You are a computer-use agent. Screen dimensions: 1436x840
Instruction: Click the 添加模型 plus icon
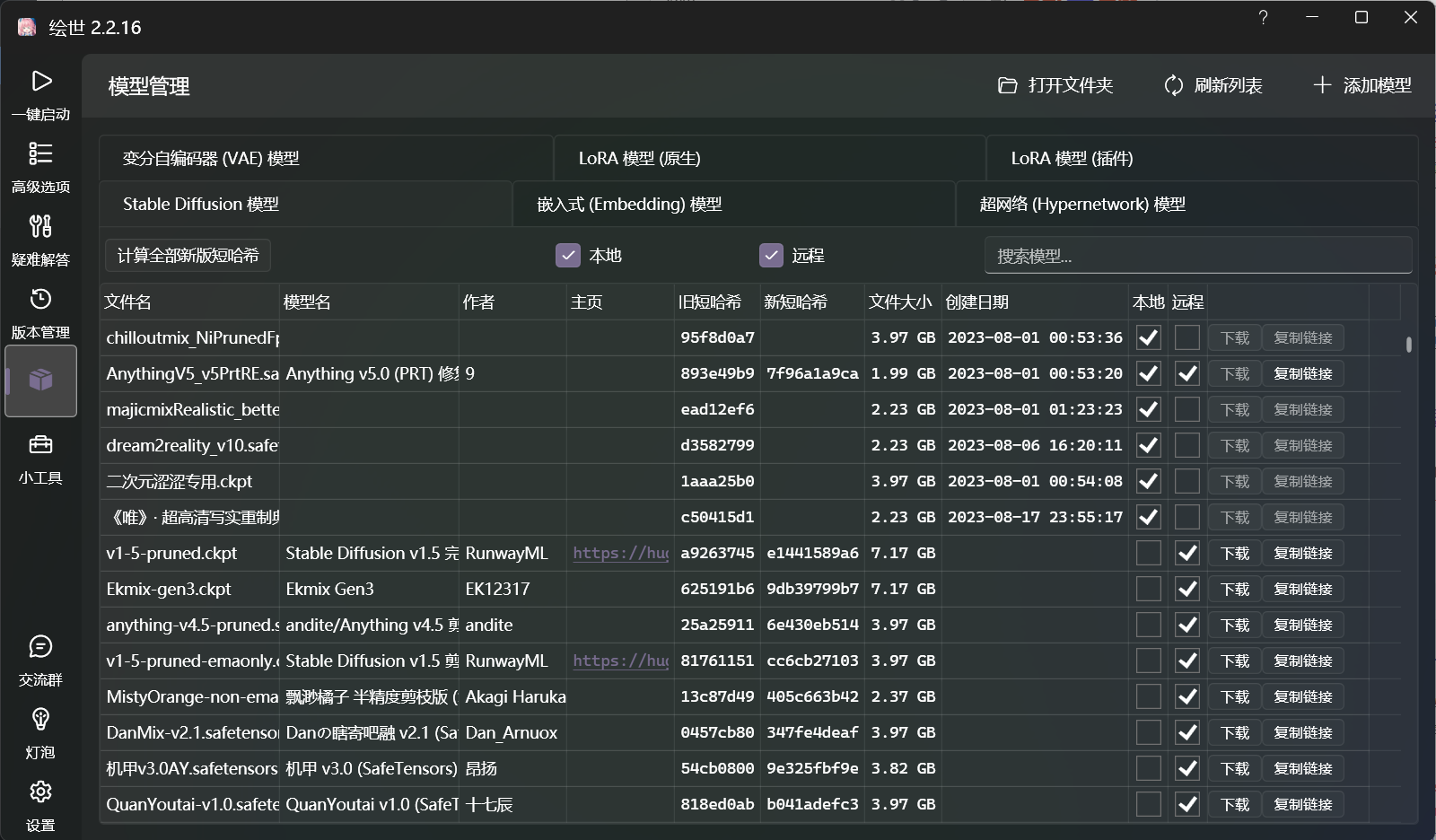[x=1322, y=85]
